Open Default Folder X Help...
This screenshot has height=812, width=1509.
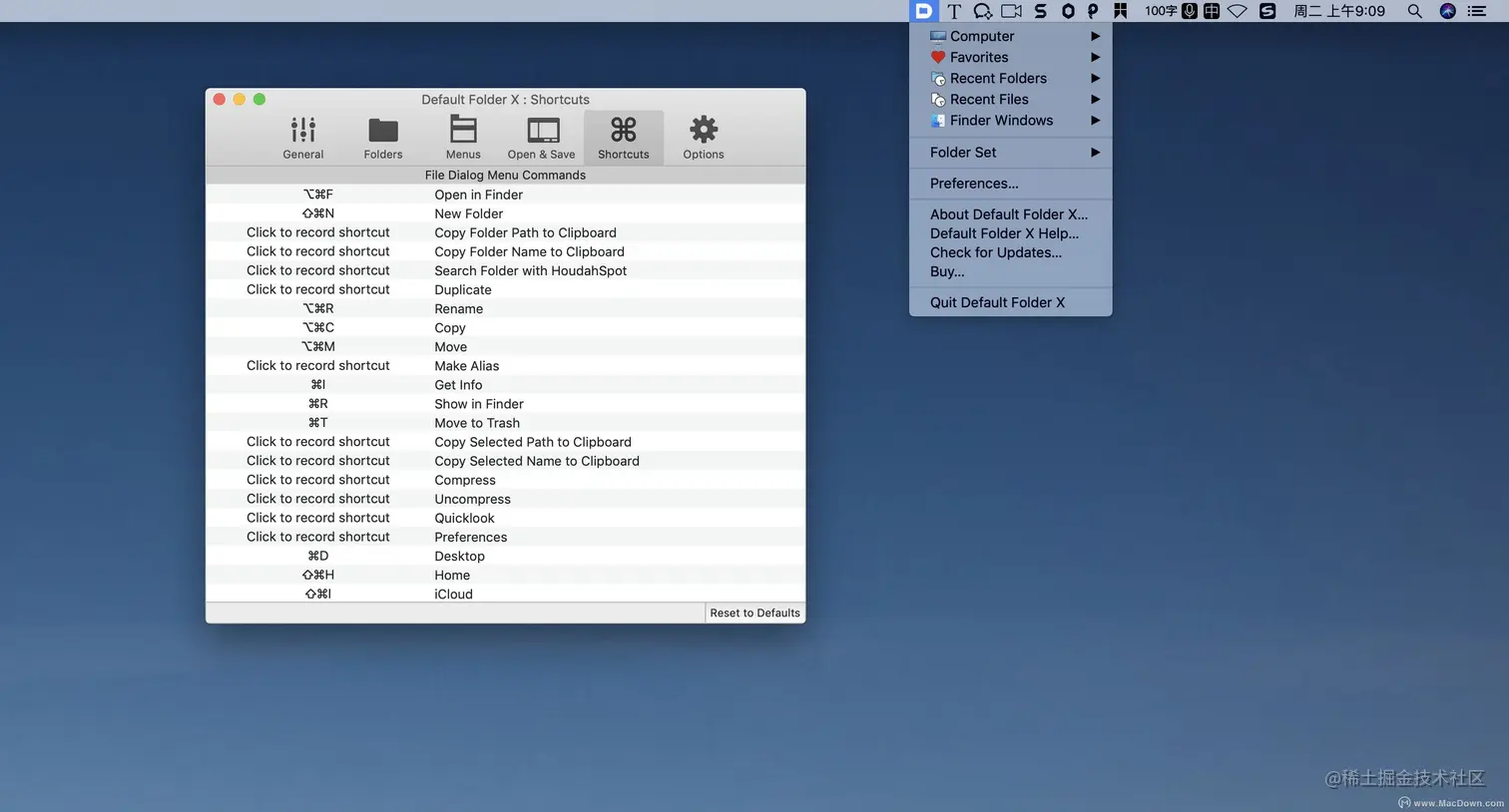point(1011,233)
